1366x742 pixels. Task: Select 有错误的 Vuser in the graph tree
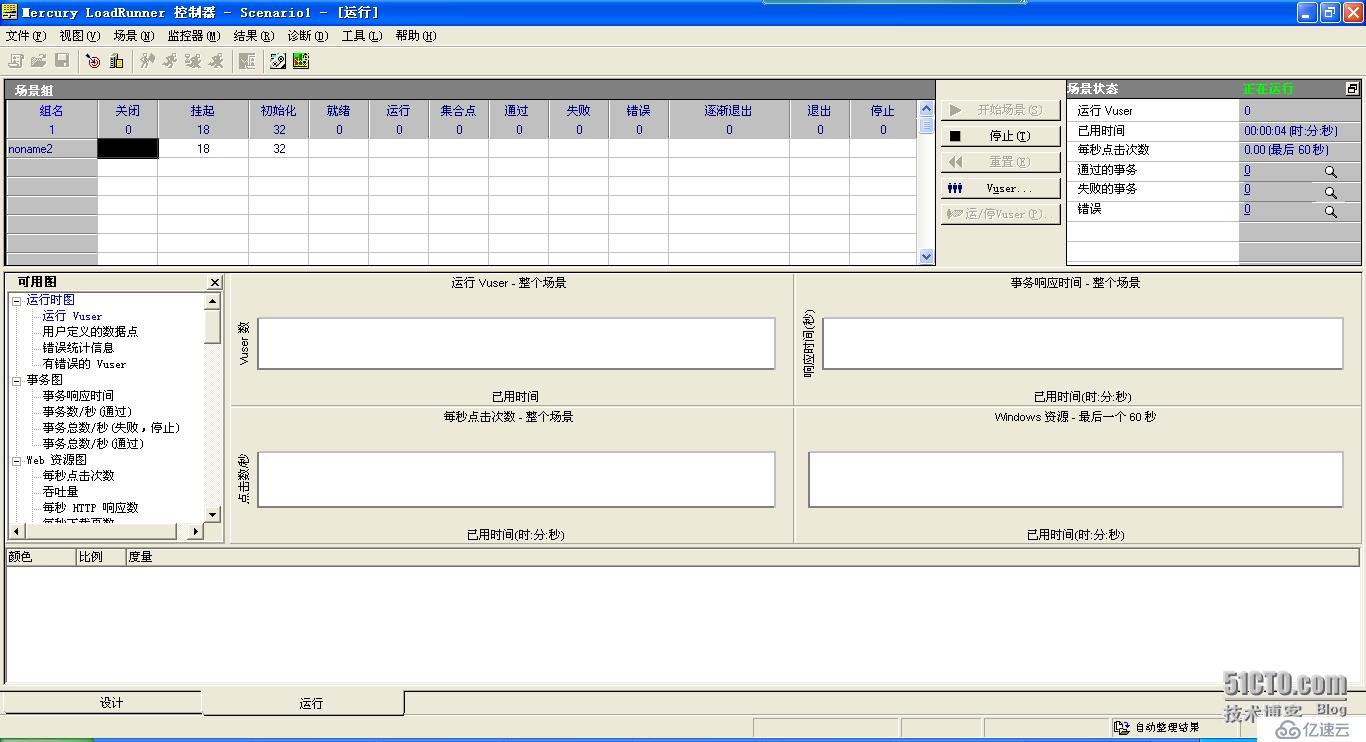click(x=84, y=364)
